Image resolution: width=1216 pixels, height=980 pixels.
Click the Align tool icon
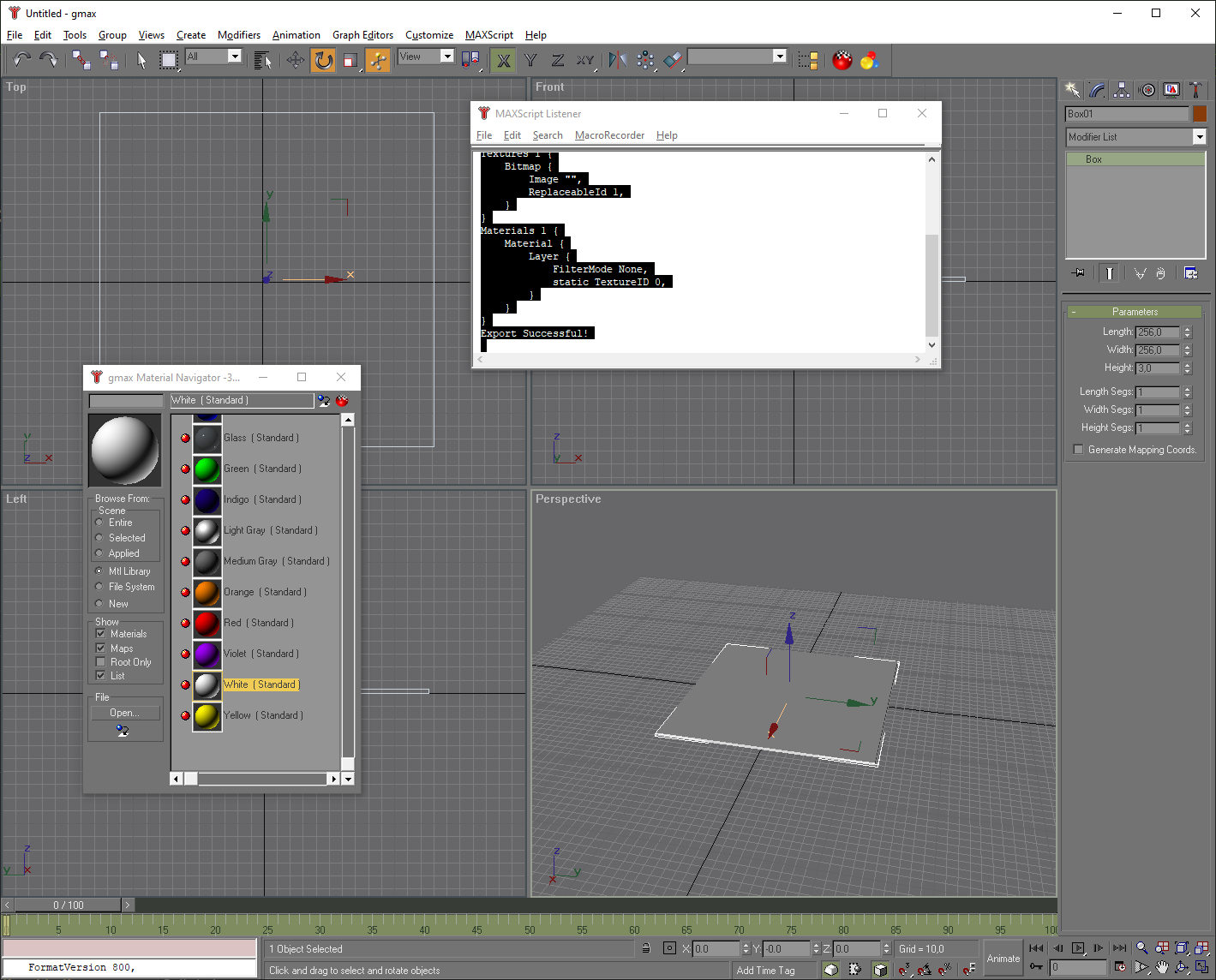pos(674,60)
